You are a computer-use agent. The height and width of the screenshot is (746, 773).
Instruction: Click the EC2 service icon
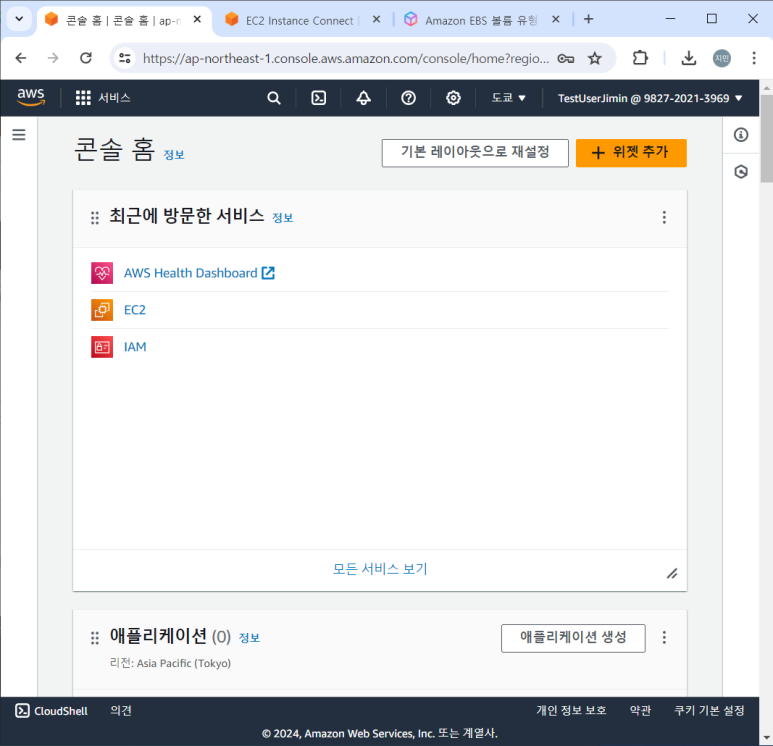pyautogui.click(x=102, y=310)
